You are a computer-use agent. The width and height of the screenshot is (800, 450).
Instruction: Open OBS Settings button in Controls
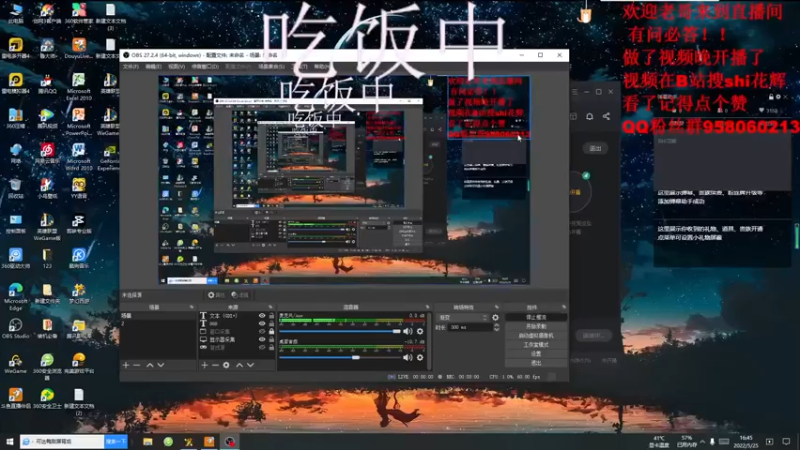[536, 354]
